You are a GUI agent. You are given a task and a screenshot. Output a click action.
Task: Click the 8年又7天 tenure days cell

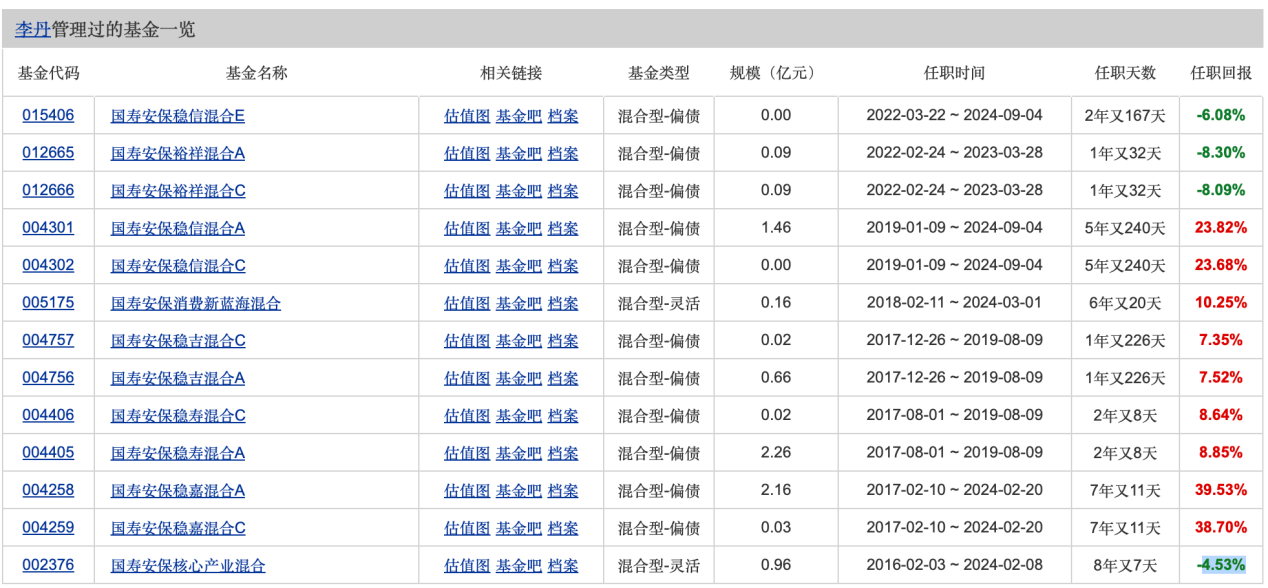coord(1125,566)
